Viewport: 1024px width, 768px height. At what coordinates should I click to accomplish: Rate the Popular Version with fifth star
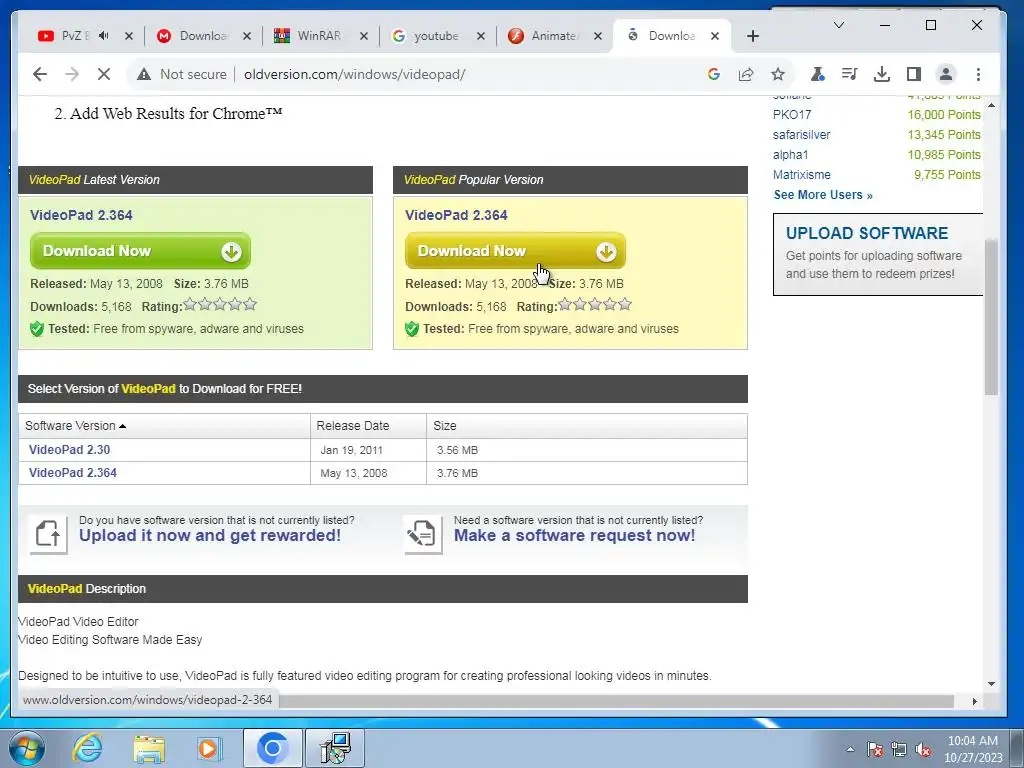tap(625, 304)
